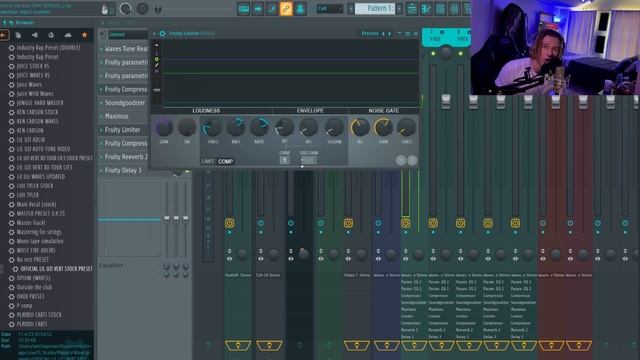The height and width of the screenshot is (360, 640).
Task: Open the Maximus slot arrow menu
Action: (101, 116)
